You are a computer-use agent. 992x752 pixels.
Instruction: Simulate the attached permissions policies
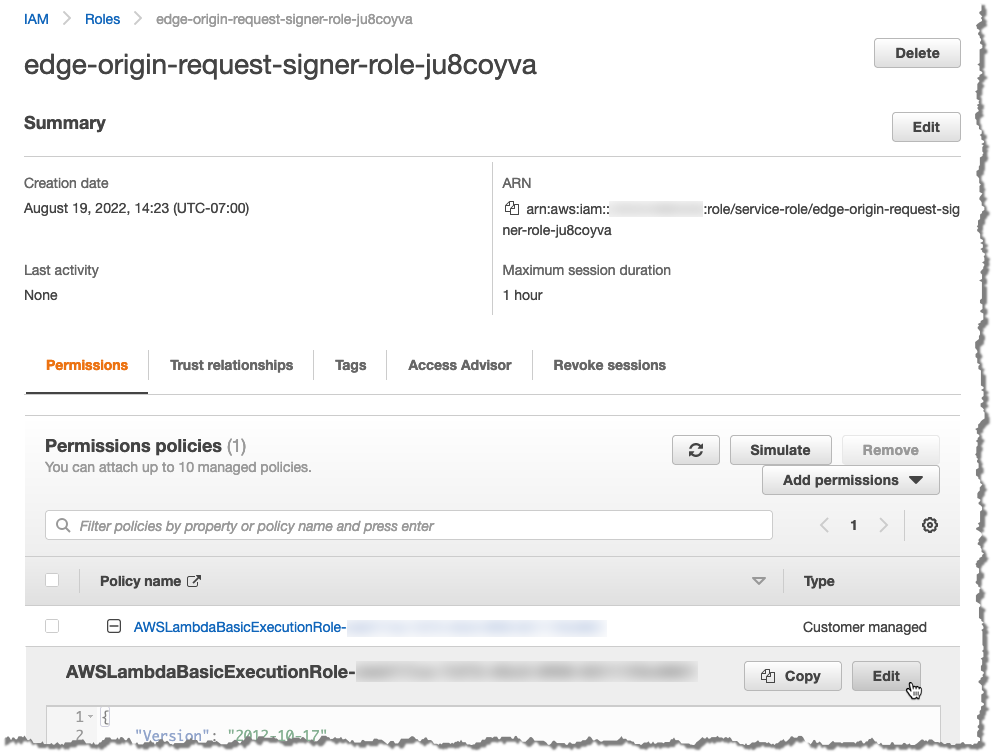point(780,450)
